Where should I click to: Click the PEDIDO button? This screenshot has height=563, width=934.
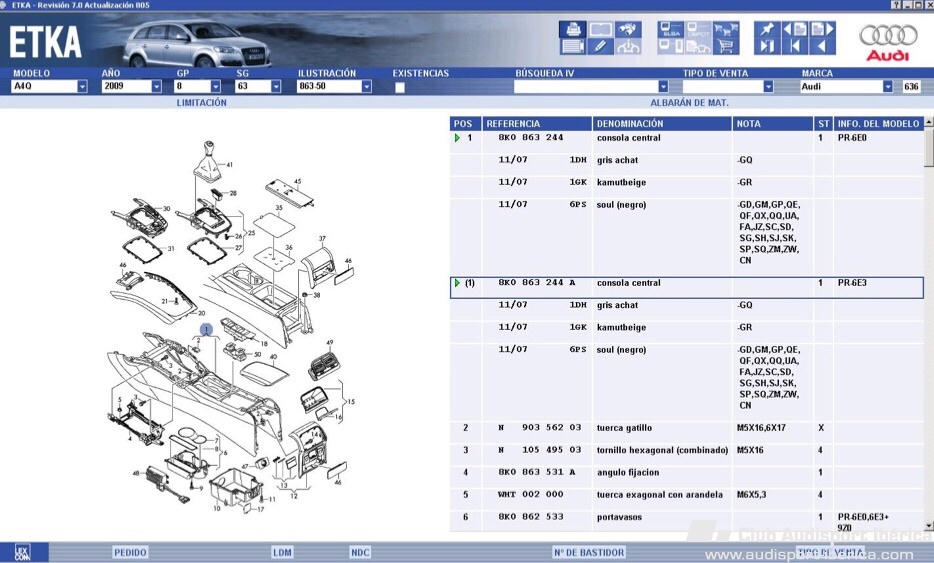(x=130, y=552)
